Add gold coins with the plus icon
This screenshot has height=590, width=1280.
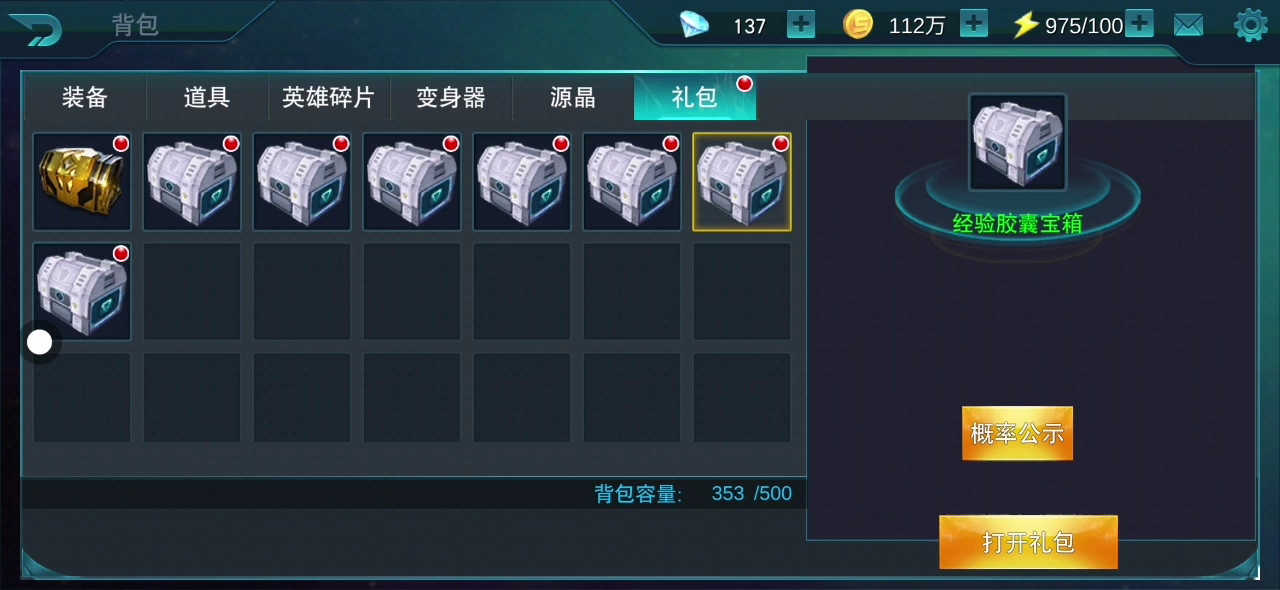(974, 24)
